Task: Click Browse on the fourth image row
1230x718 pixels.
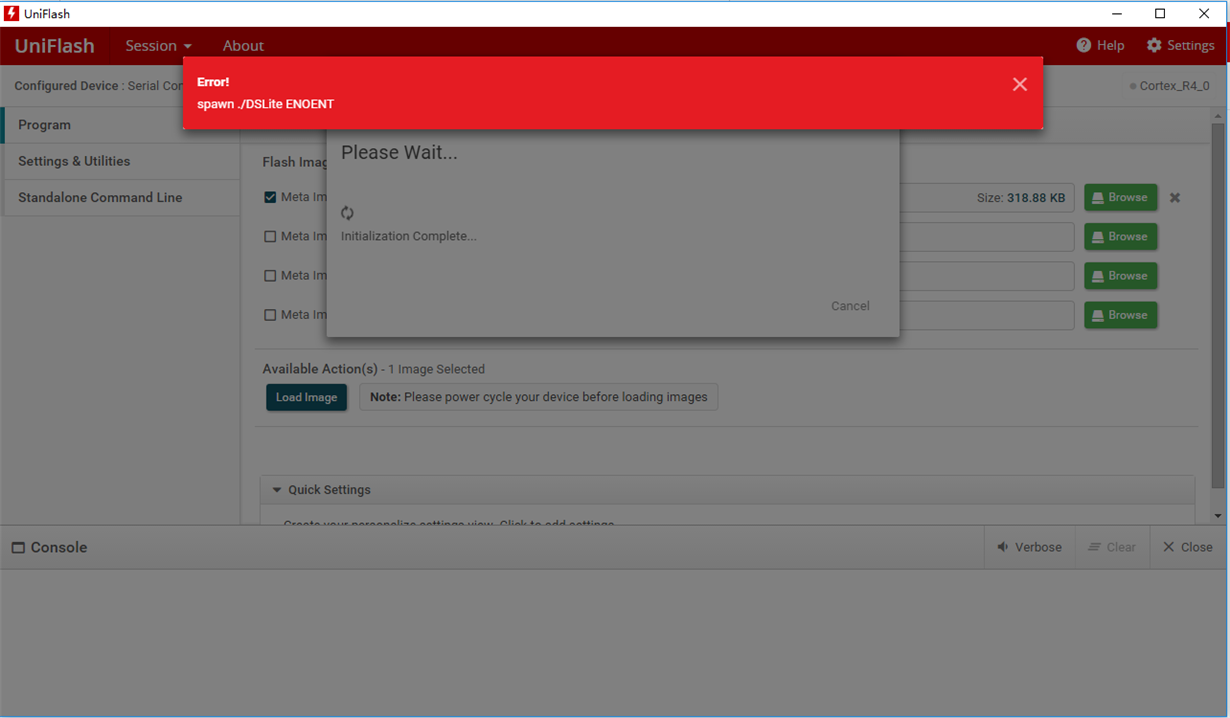Action: click(1120, 315)
